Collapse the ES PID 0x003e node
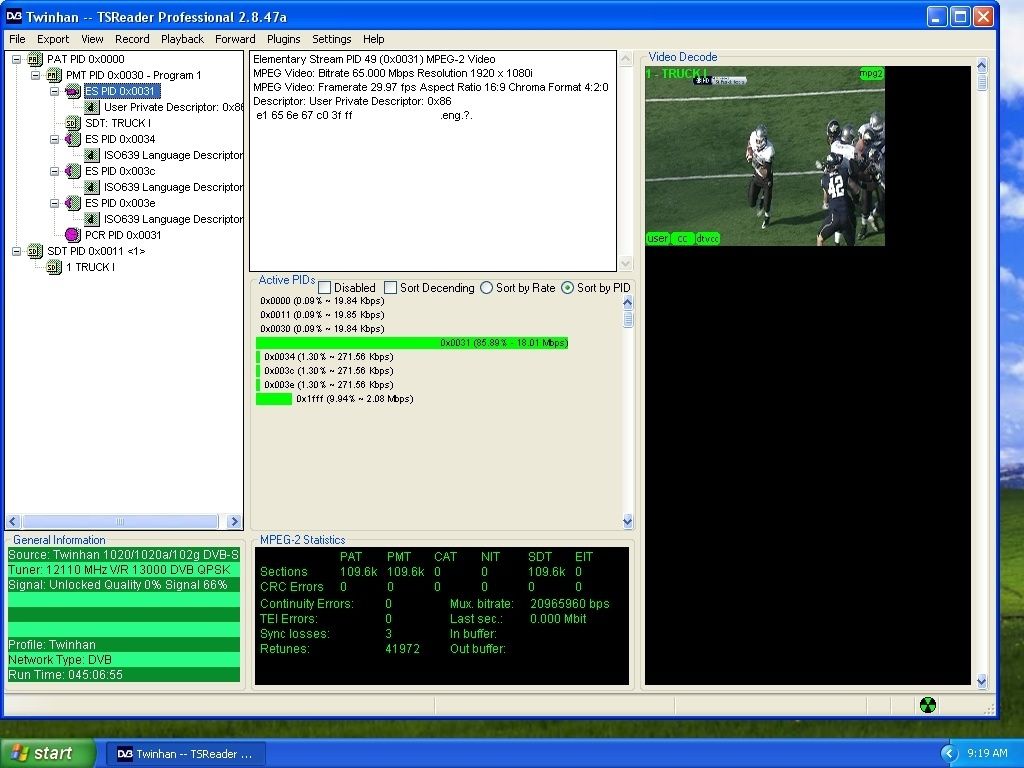The height and width of the screenshot is (768, 1024). [55, 203]
